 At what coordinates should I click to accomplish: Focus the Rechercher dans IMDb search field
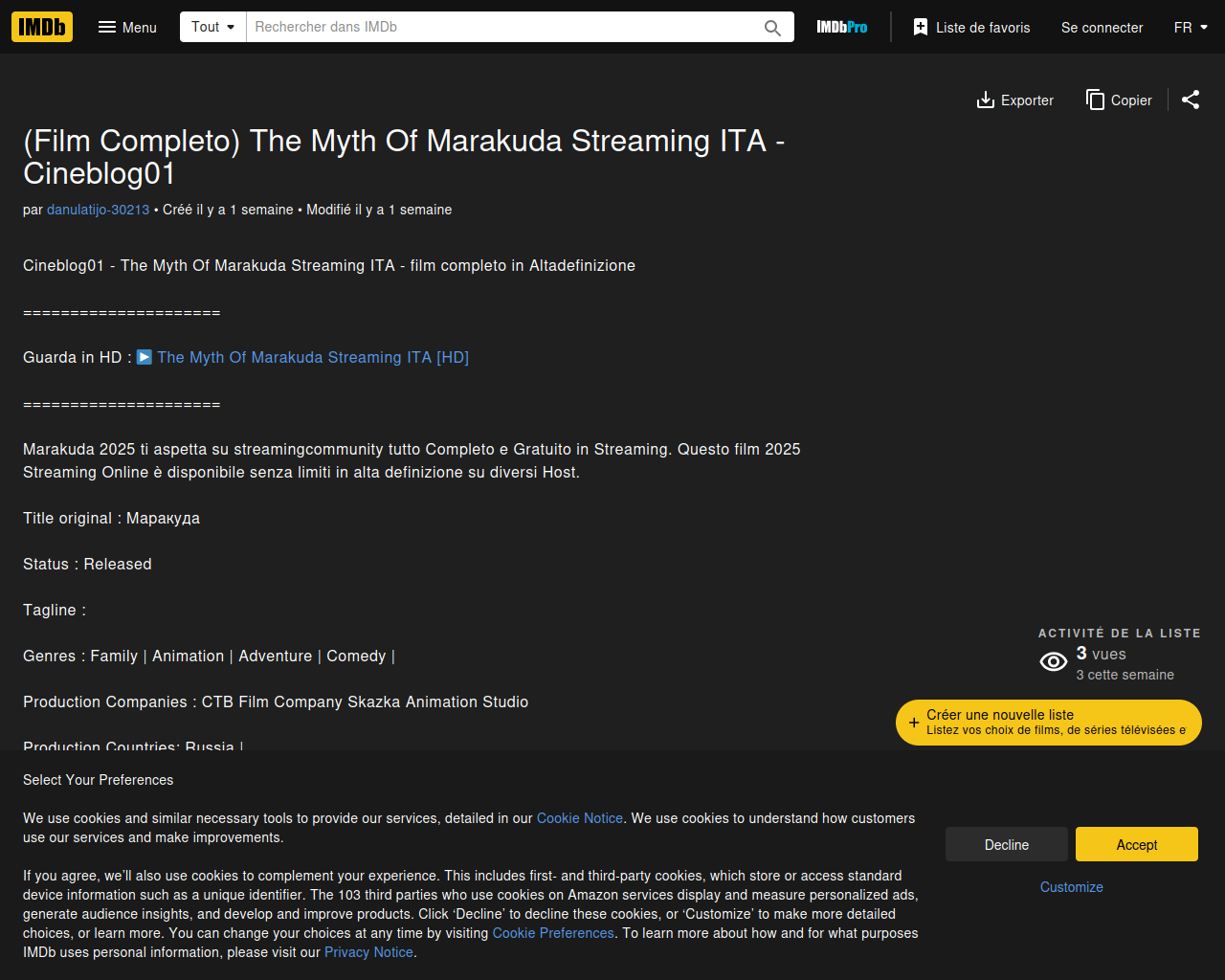(x=501, y=27)
